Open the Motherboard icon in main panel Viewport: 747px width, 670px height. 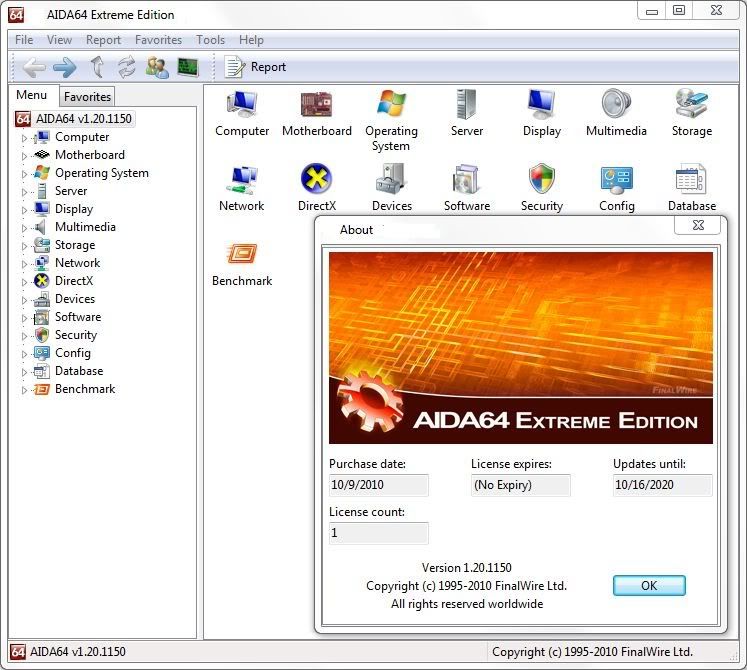click(x=316, y=105)
